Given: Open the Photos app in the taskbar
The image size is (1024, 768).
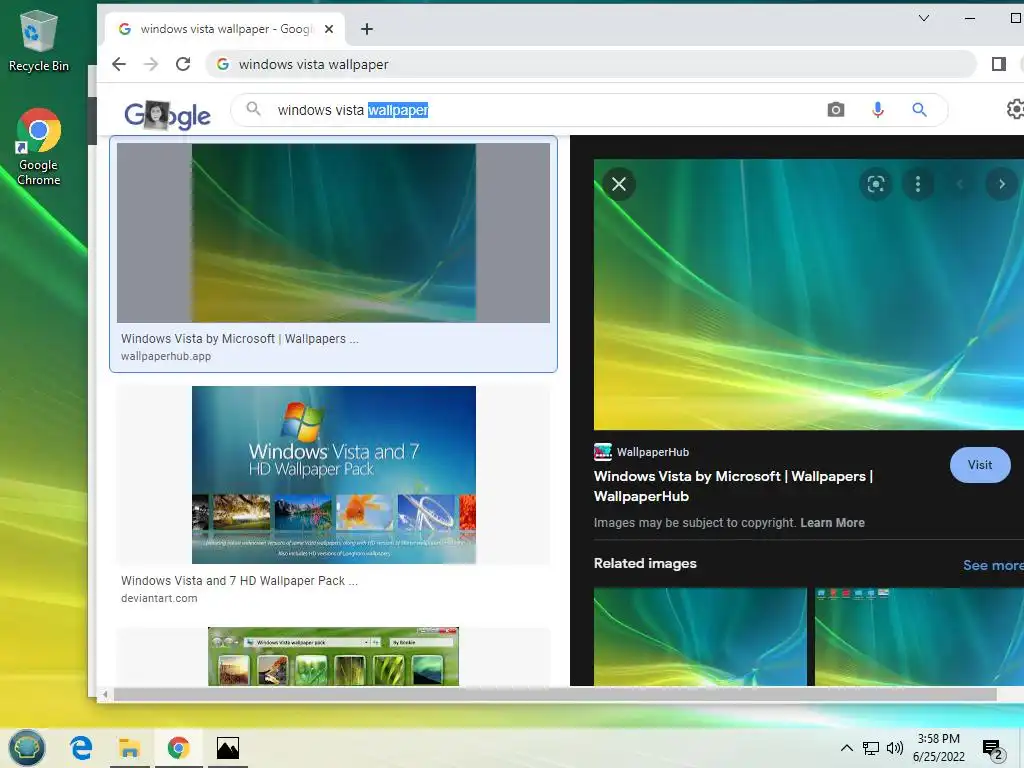Looking at the screenshot, I should click(x=227, y=748).
